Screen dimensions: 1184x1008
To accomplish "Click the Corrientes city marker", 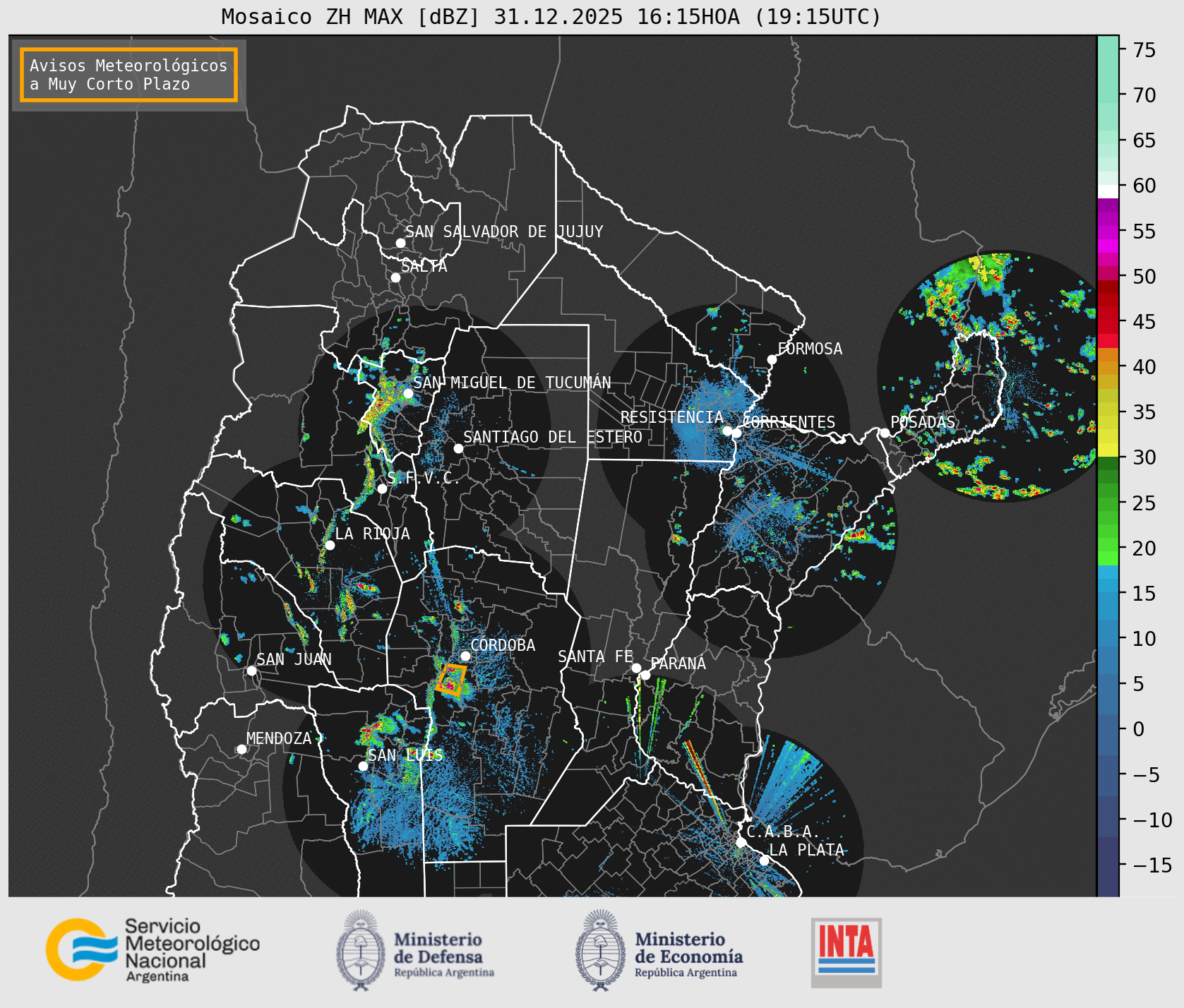I will pyautogui.click(x=736, y=433).
